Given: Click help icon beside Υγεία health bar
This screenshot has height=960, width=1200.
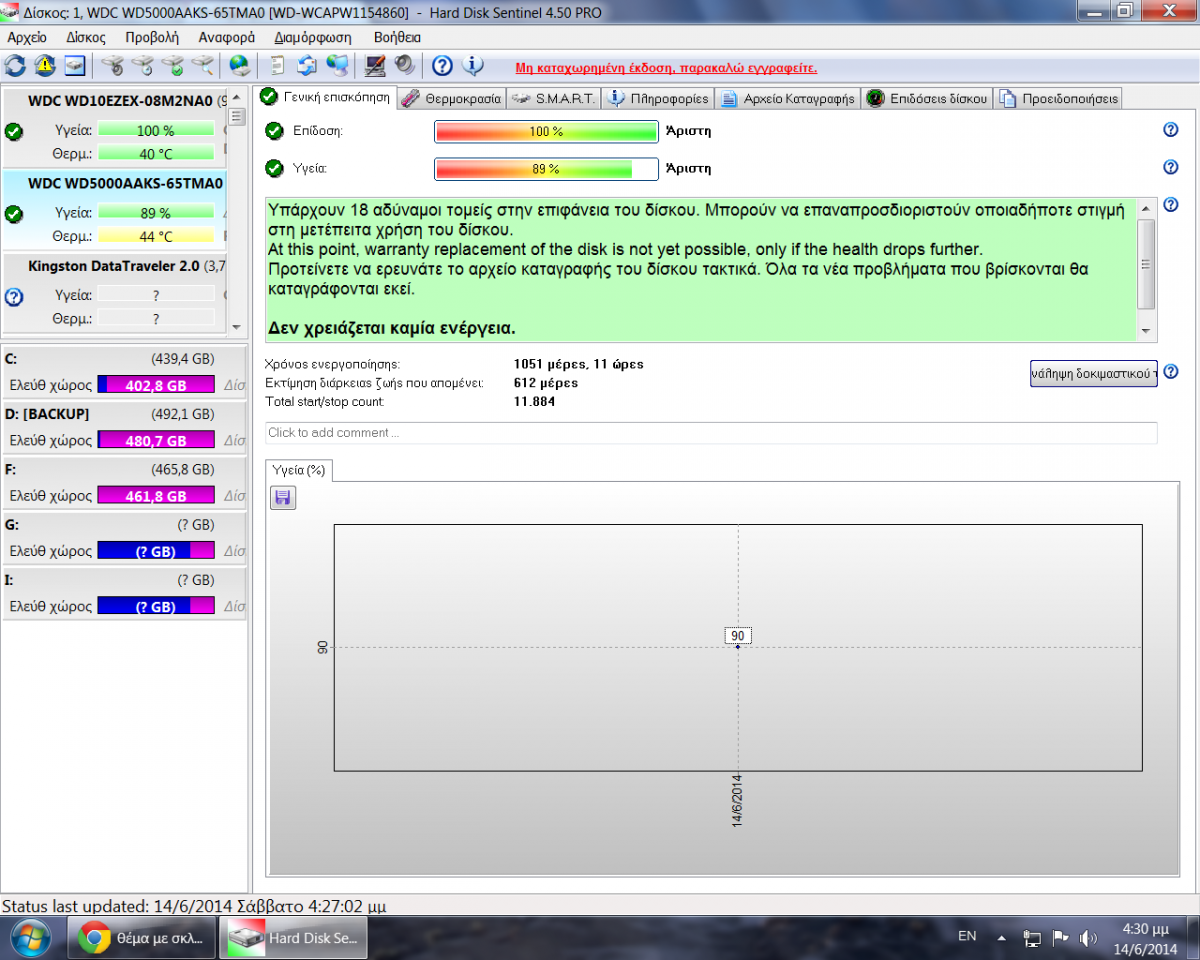Looking at the screenshot, I should (1171, 167).
